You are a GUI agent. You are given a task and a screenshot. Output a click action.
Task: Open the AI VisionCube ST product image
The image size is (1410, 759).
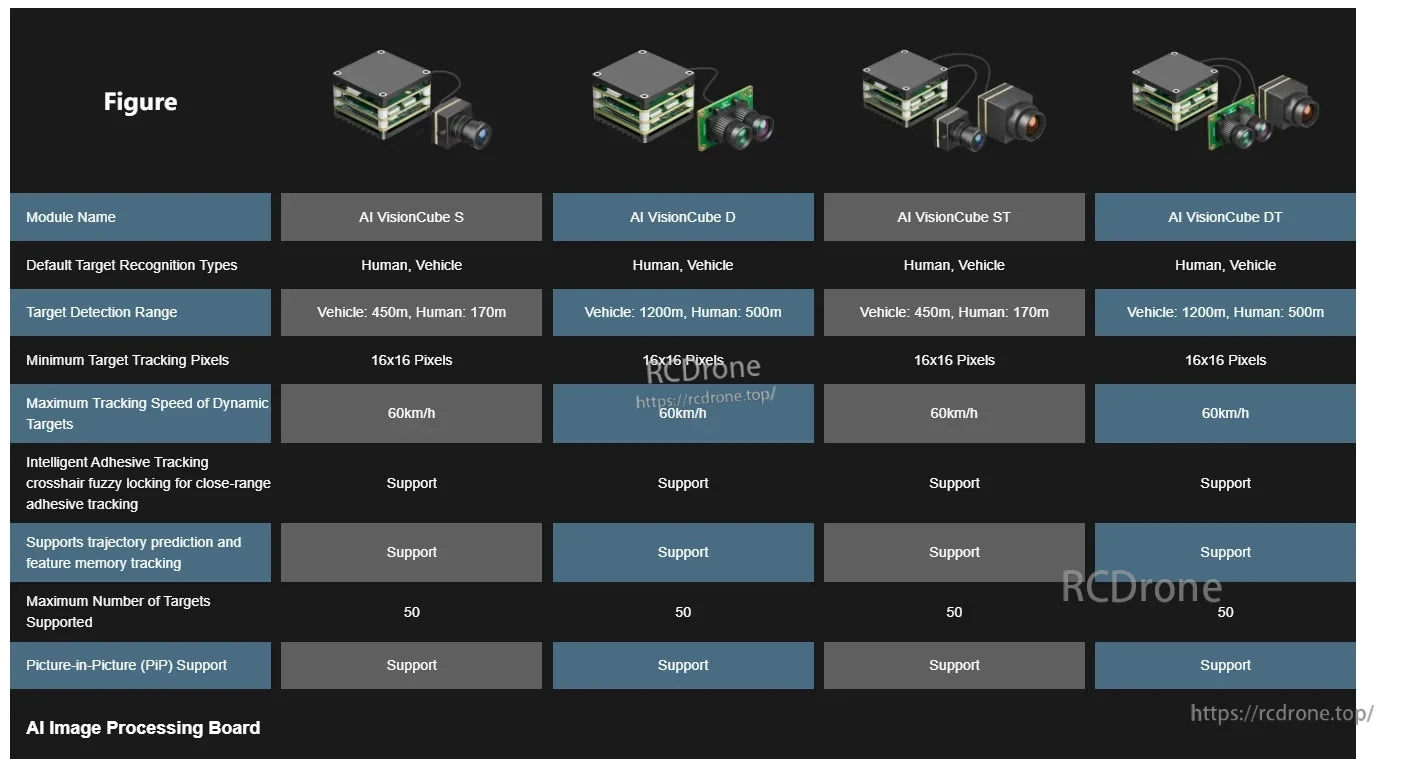[x=954, y=101]
